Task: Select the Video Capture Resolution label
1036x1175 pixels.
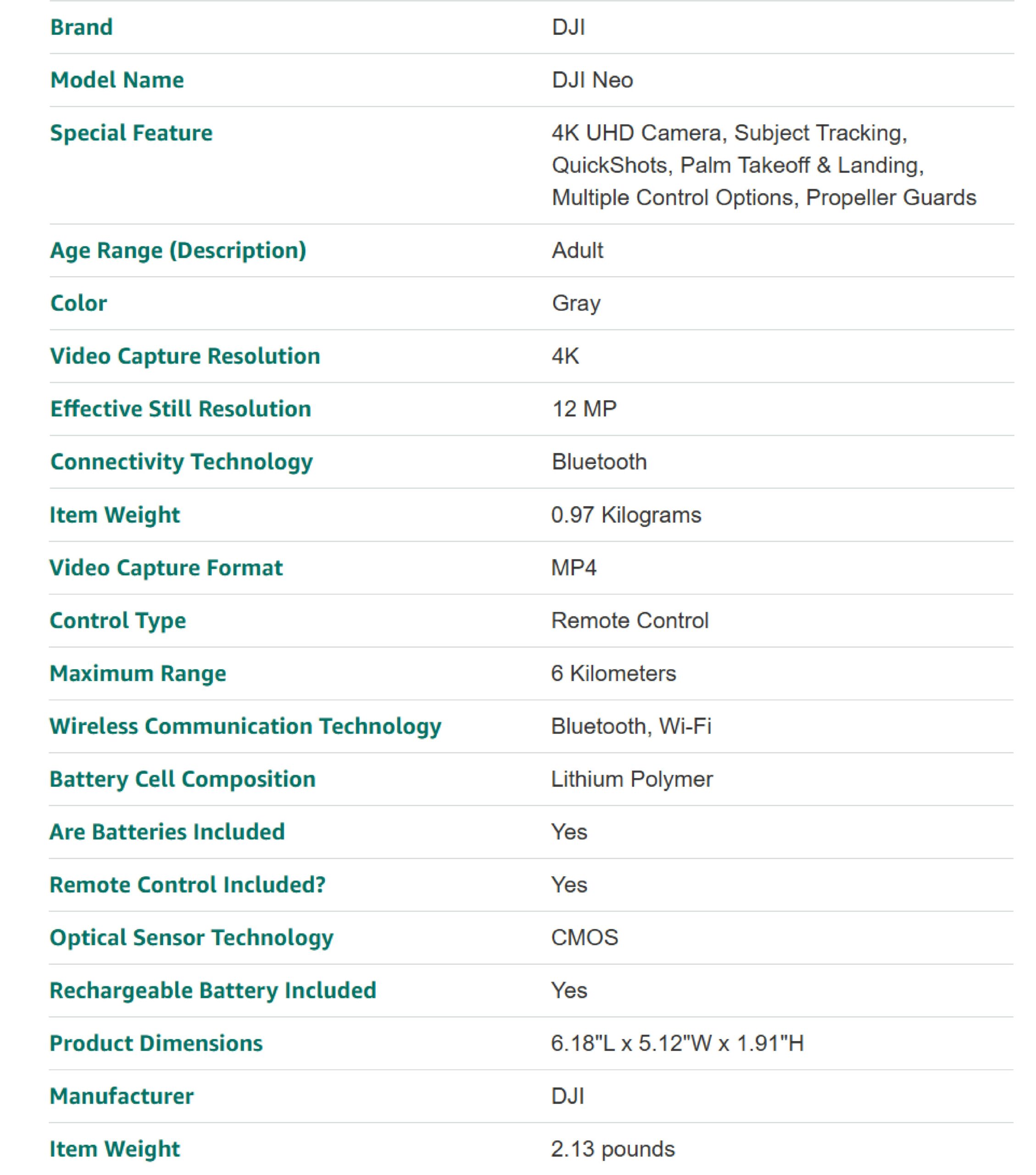Action: pyautogui.click(x=185, y=357)
